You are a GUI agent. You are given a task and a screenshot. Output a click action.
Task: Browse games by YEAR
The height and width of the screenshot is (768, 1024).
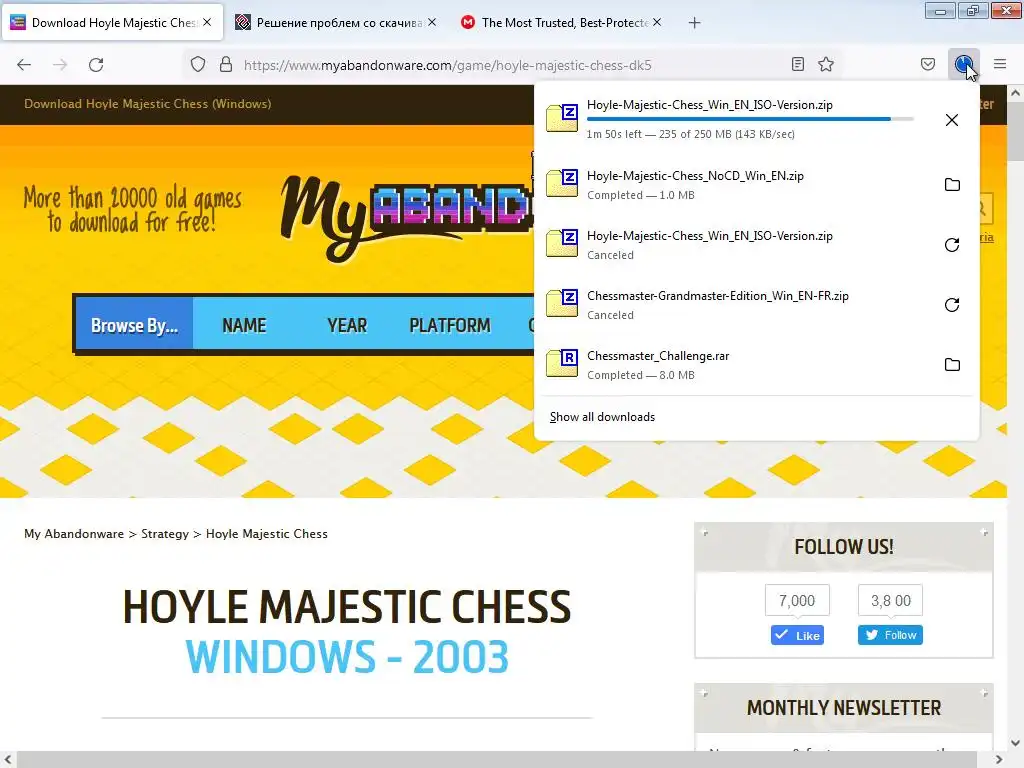coord(347,325)
